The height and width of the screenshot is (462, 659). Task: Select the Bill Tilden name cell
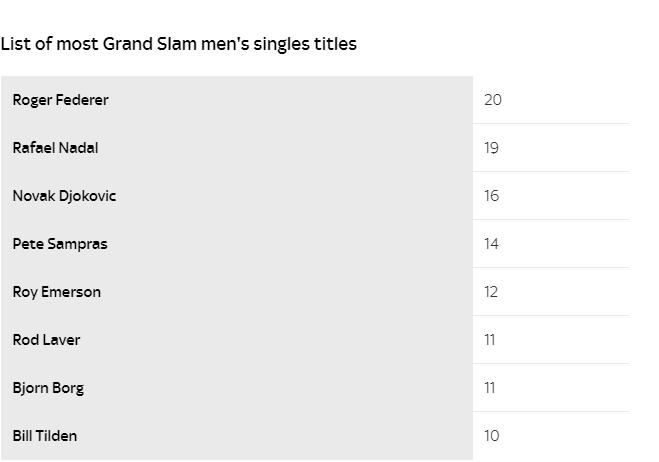[237, 436]
